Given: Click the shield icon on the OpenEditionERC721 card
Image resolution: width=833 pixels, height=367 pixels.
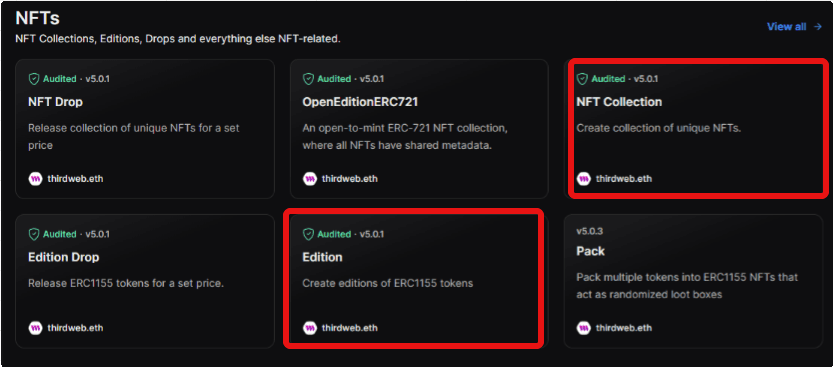Looking at the screenshot, I should [x=308, y=79].
